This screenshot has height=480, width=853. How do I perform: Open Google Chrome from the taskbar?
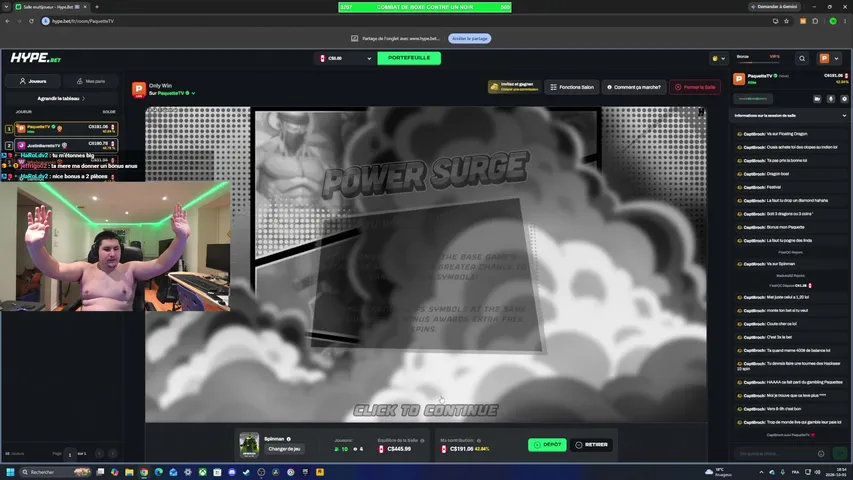(x=144, y=472)
